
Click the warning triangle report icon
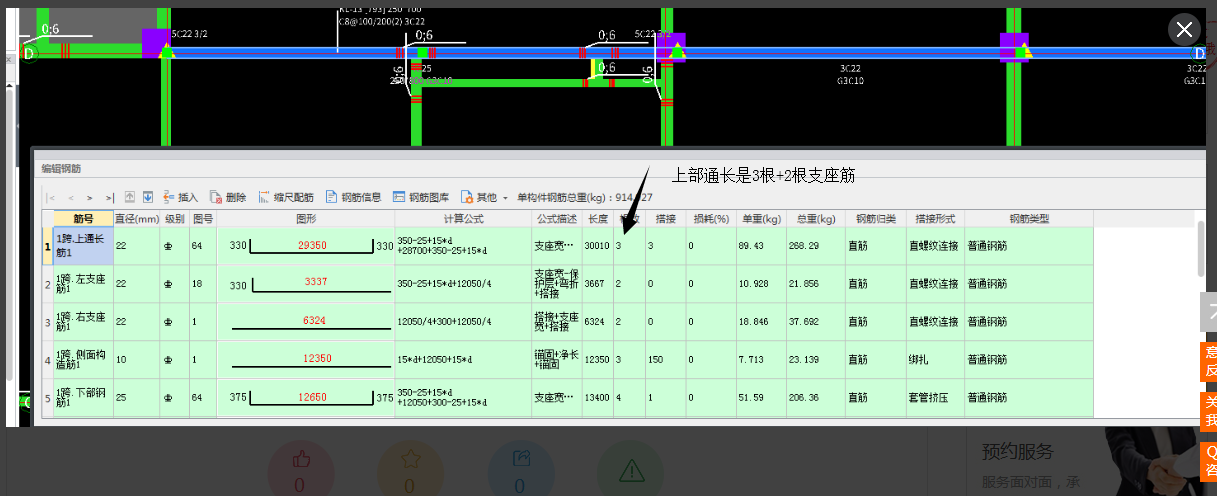(x=630, y=470)
